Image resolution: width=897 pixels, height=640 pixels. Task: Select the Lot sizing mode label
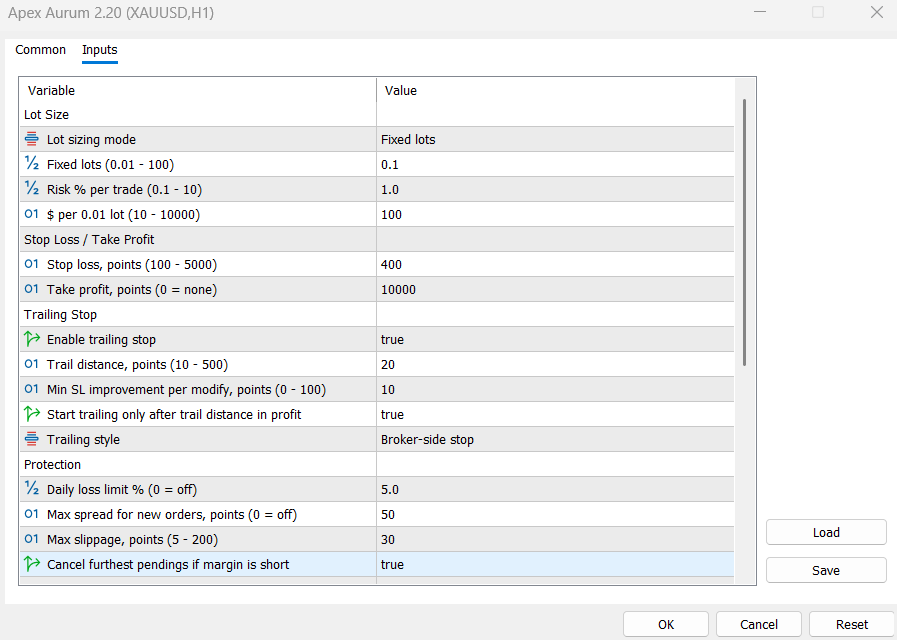92,140
